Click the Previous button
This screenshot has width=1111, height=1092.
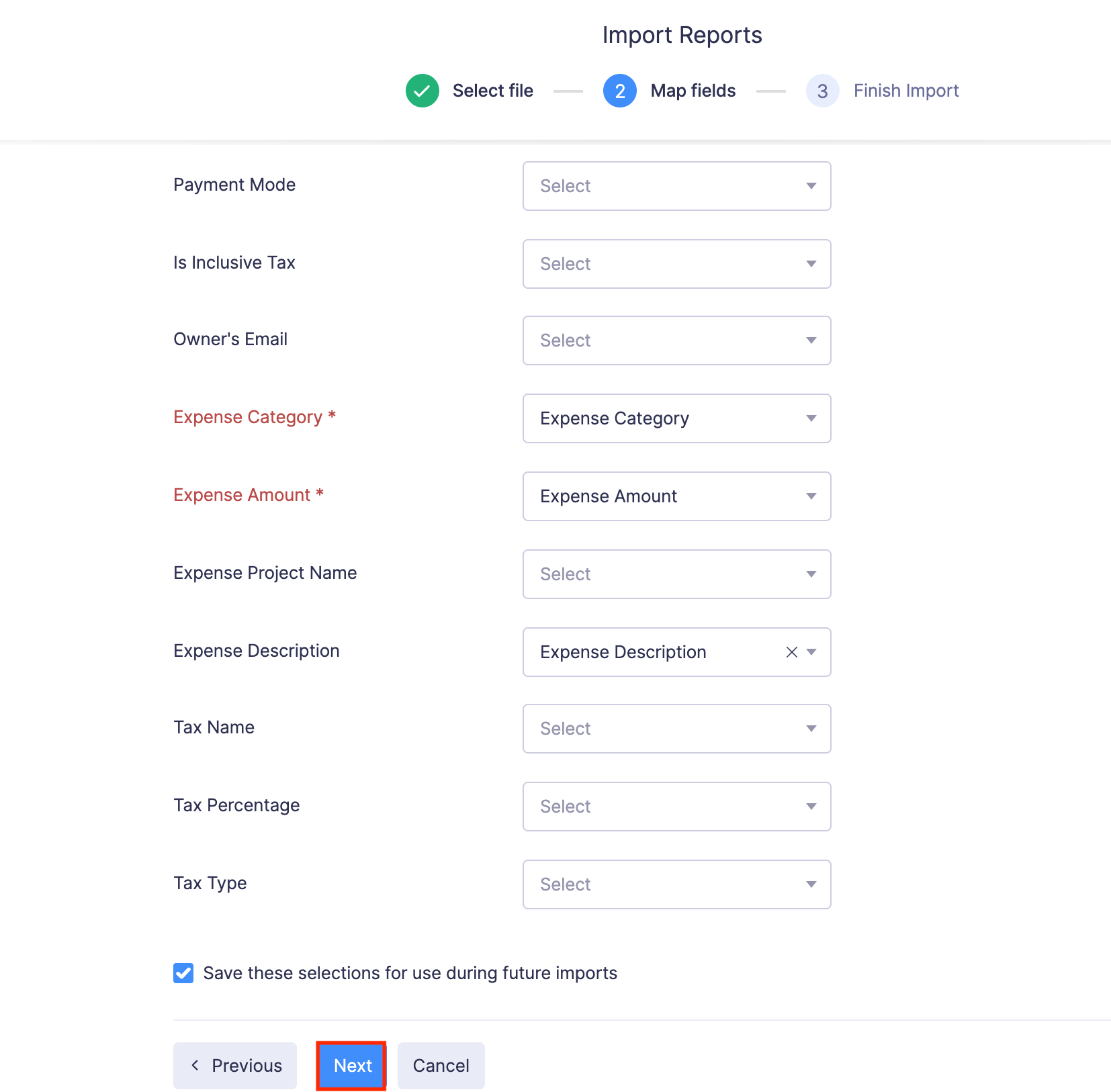pyautogui.click(x=234, y=1065)
